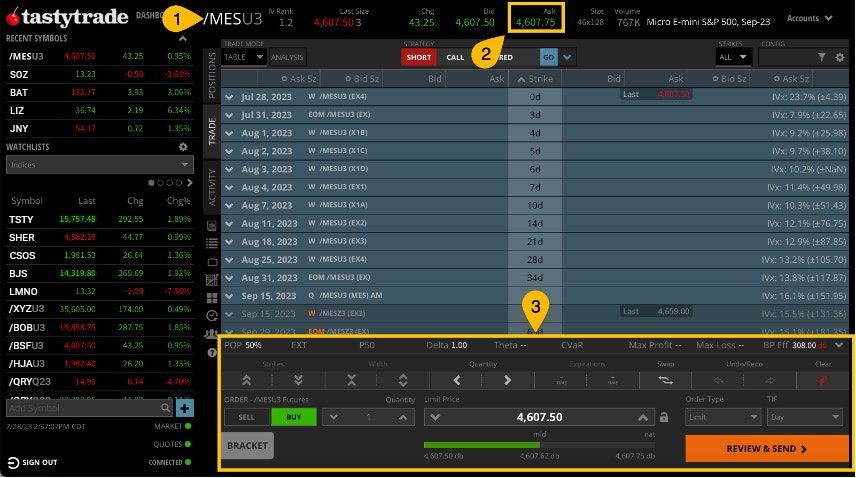This screenshot has height=478, width=856.
Task: Open the Positions tab
Action: (212, 75)
